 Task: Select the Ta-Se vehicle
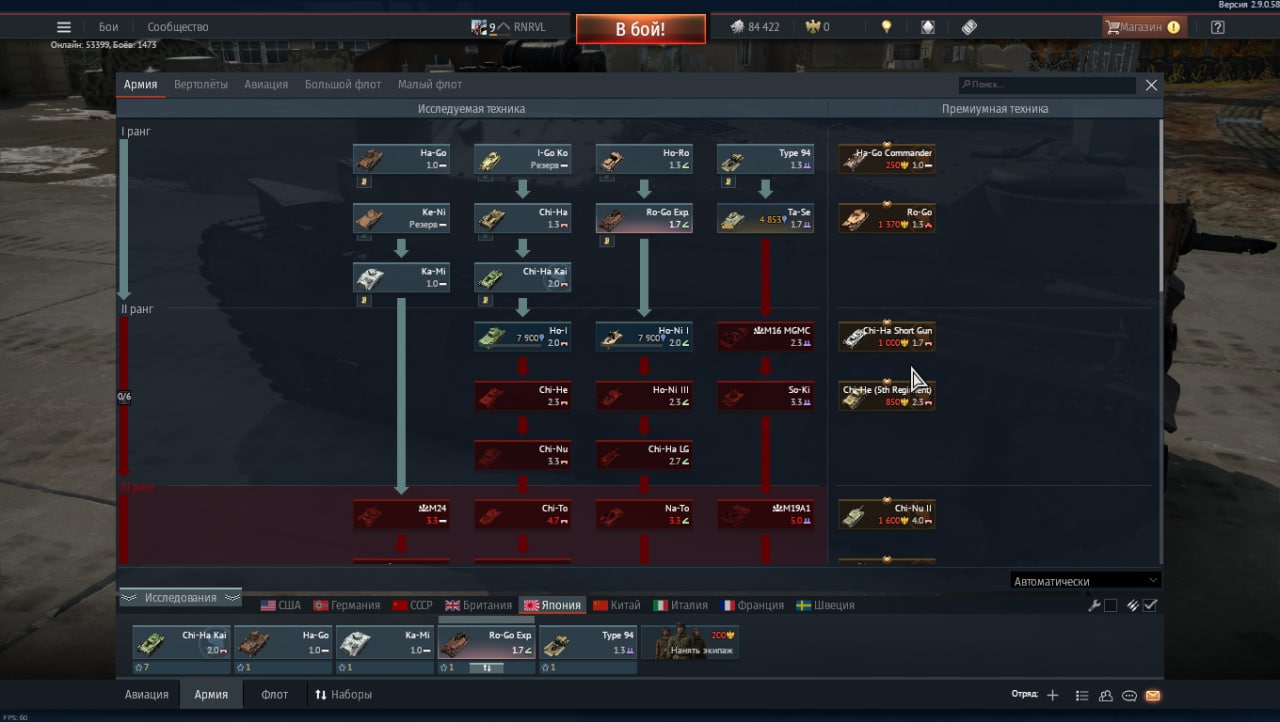tap(765, 219)
